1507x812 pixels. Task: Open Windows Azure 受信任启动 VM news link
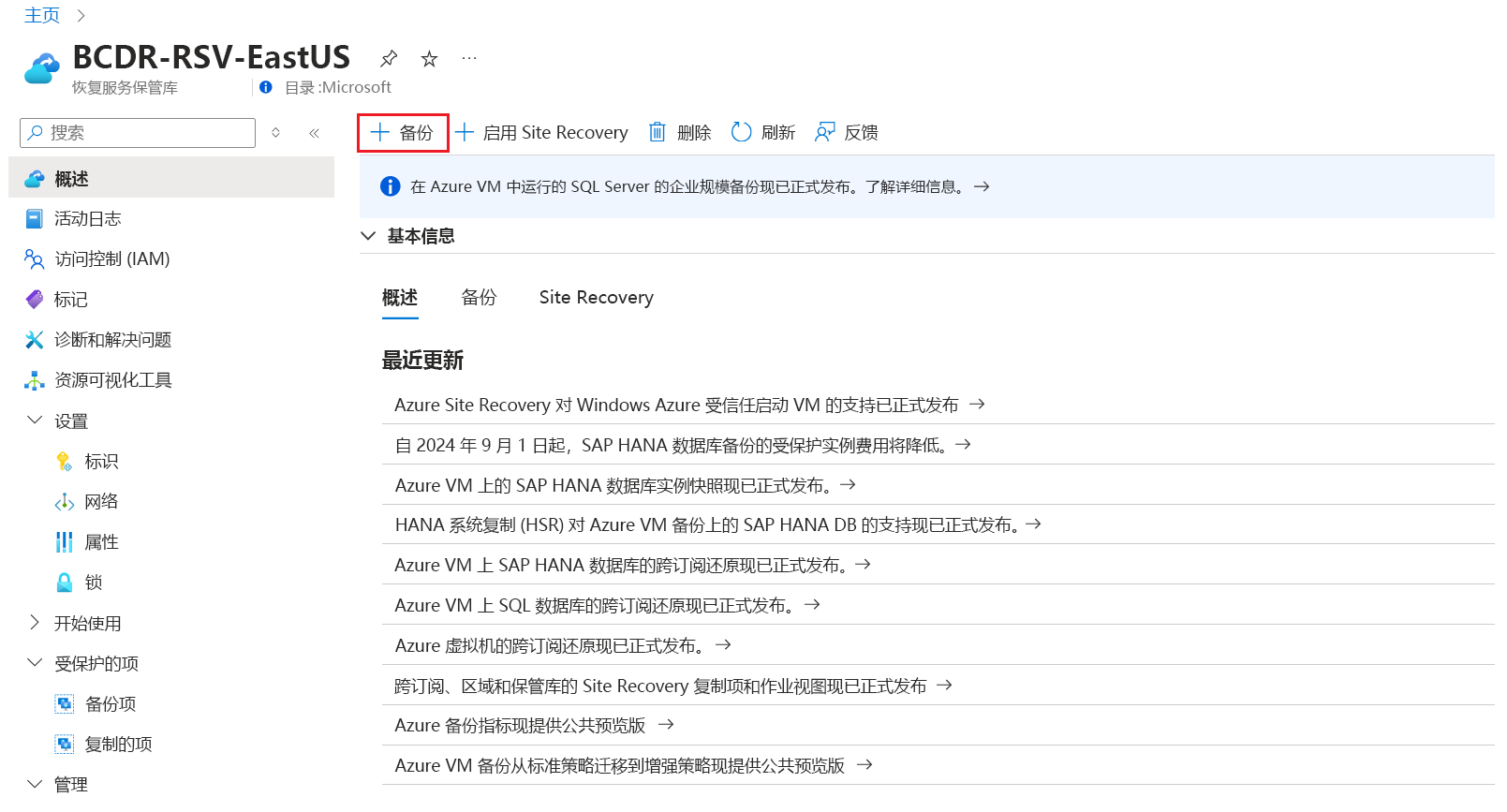[x=689, y=405]
